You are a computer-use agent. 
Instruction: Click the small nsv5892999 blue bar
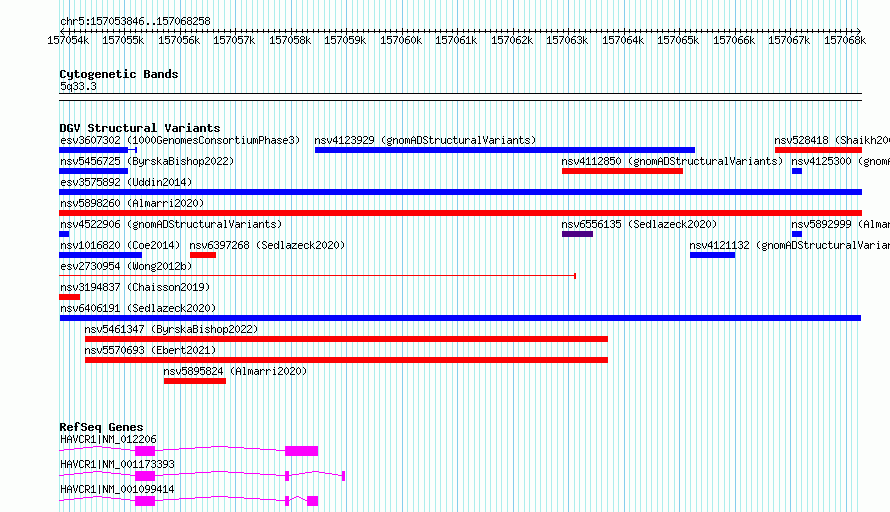coord(797,234)
